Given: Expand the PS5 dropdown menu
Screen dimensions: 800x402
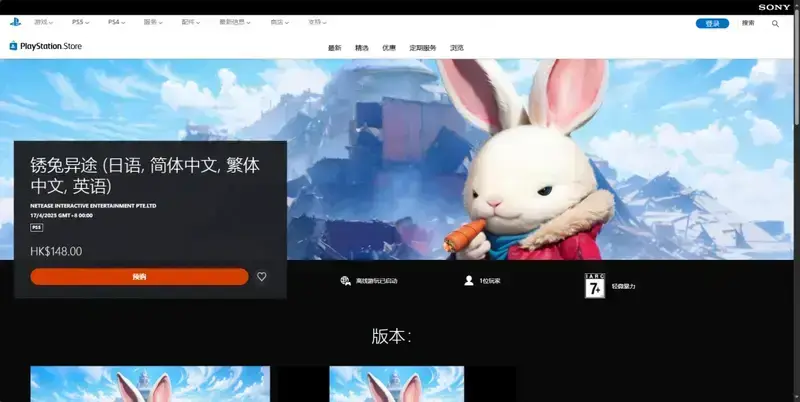Looking at the screenshot, I should click(x=82, y=21).
